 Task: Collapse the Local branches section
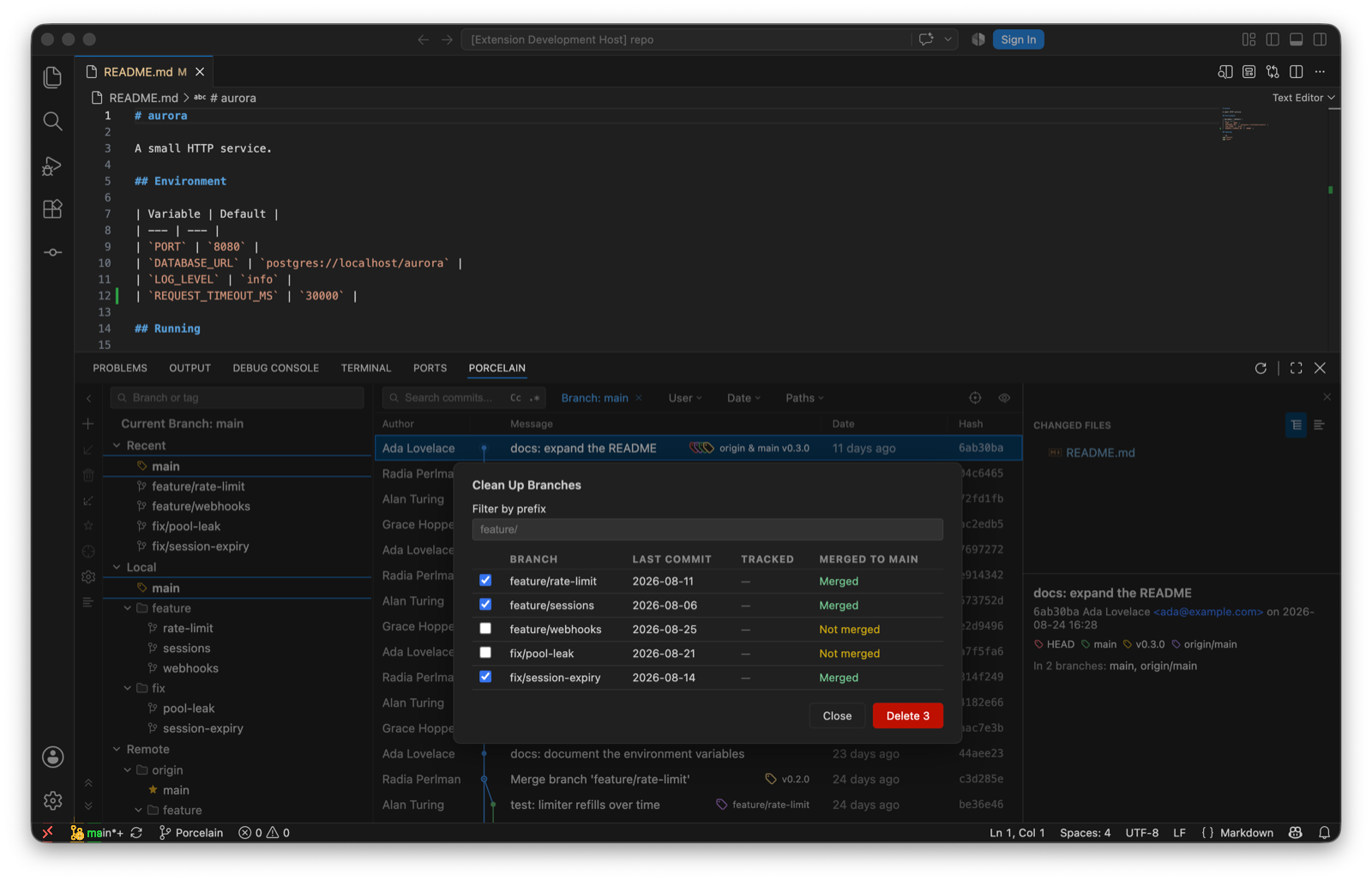117,567
